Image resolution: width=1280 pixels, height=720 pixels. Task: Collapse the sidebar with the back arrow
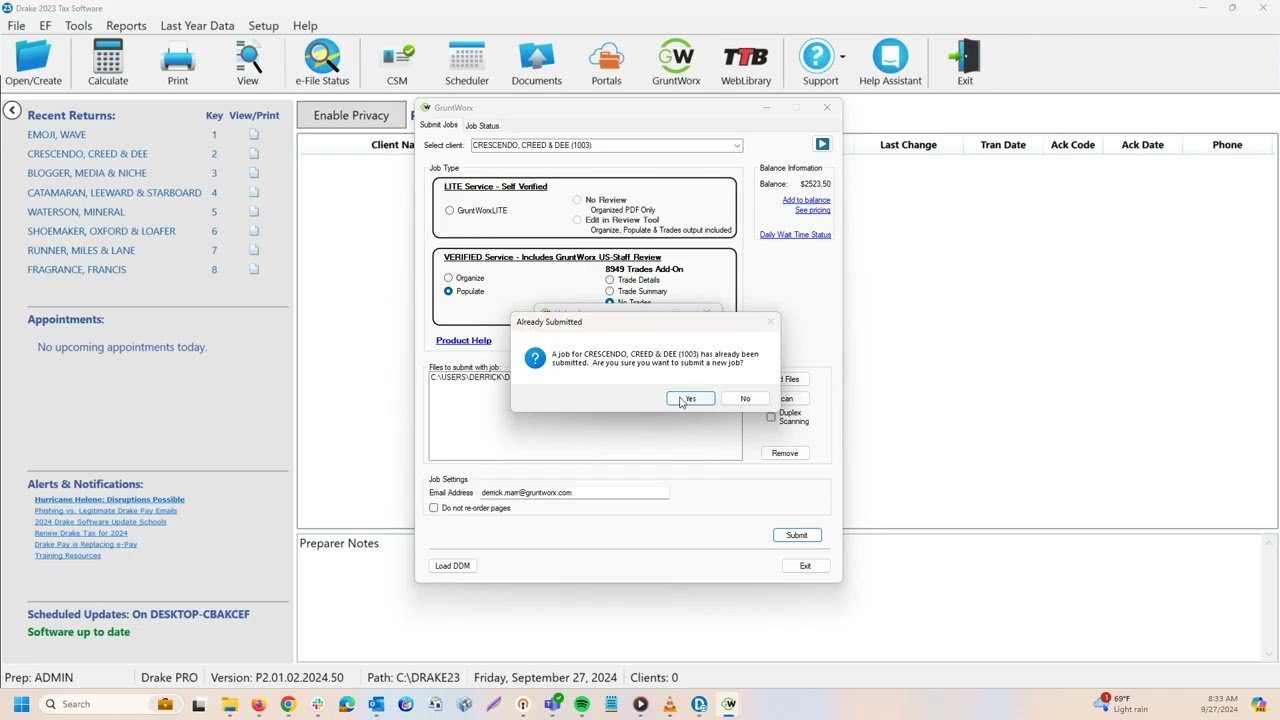(12, 111)
